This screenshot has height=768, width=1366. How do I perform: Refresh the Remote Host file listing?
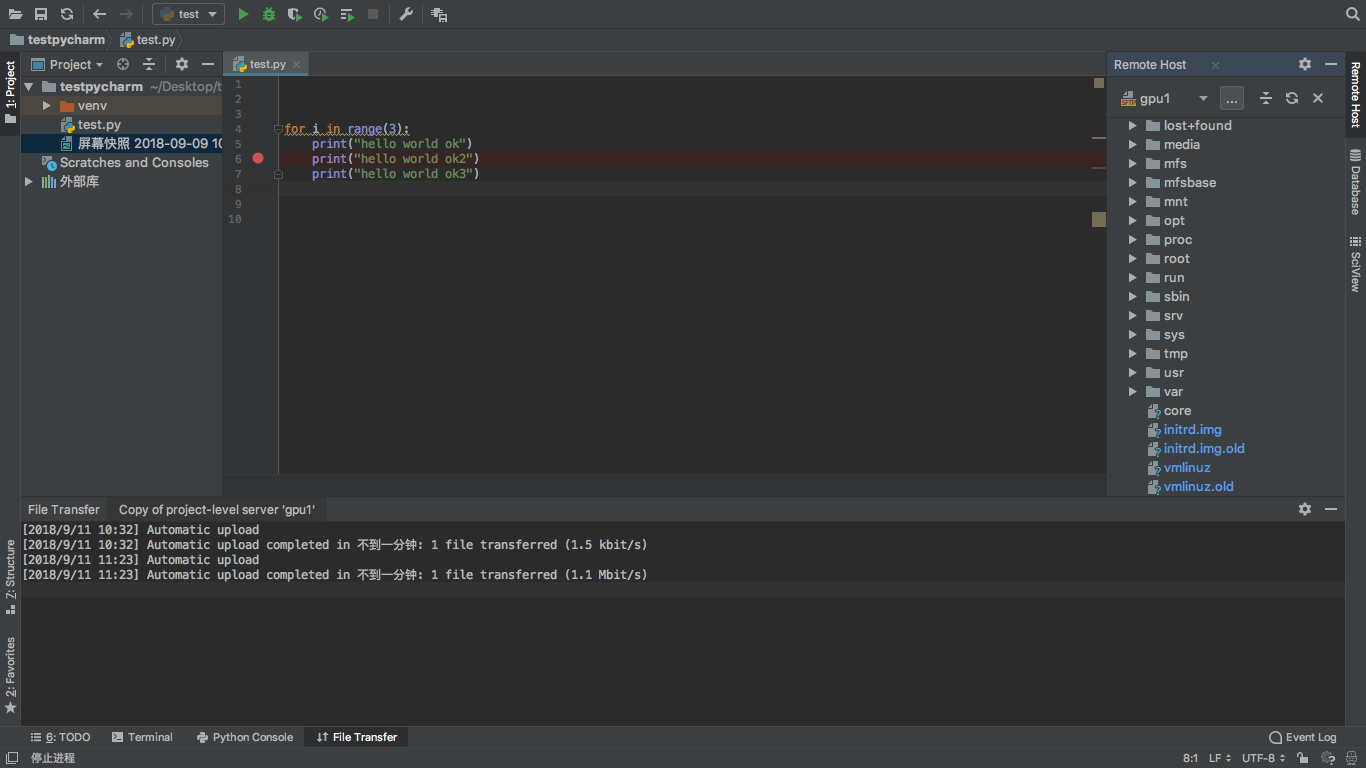click(1292, 98)
